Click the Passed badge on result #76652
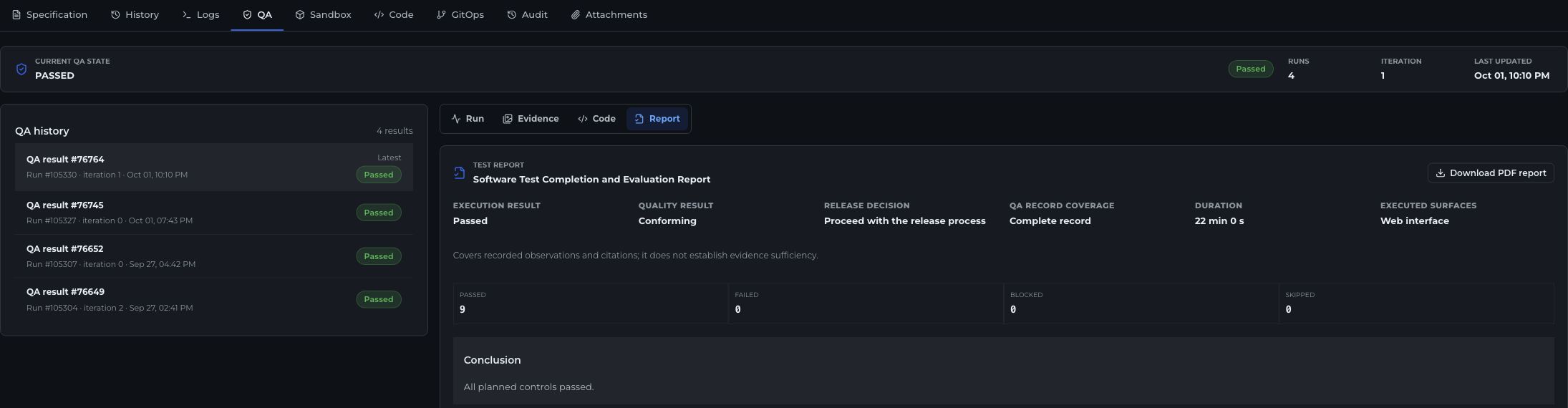The height and width of the screenshot is (408, 1568). point(379,256)
